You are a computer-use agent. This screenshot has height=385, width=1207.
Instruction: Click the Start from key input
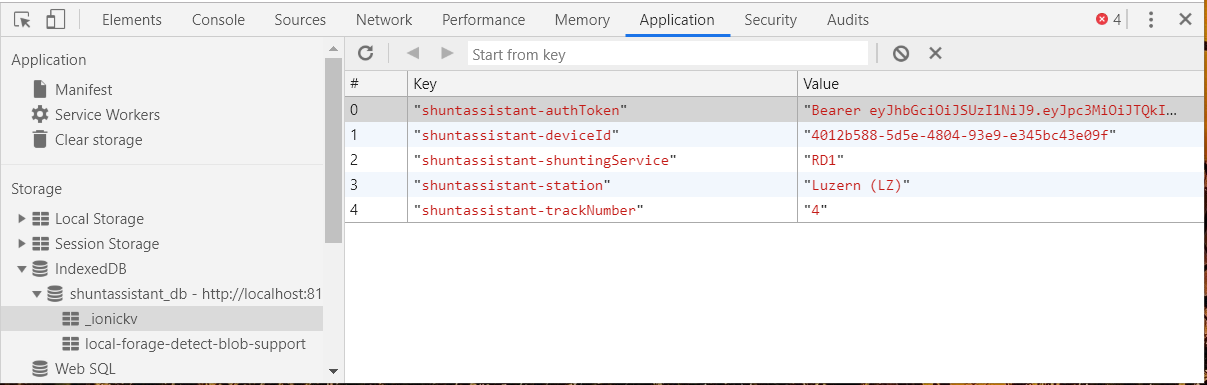point(668,54)
